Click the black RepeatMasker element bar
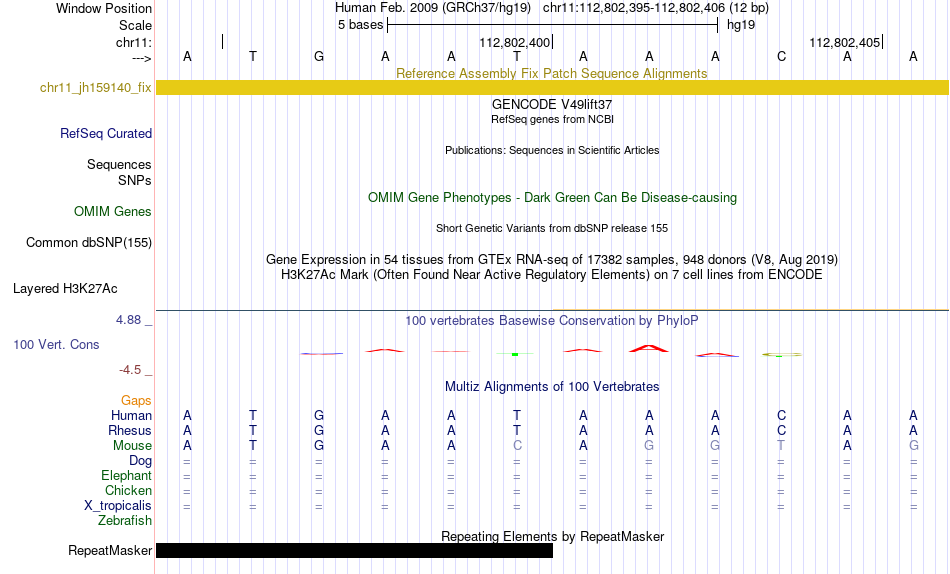950x574 pixels. (354, 550)
